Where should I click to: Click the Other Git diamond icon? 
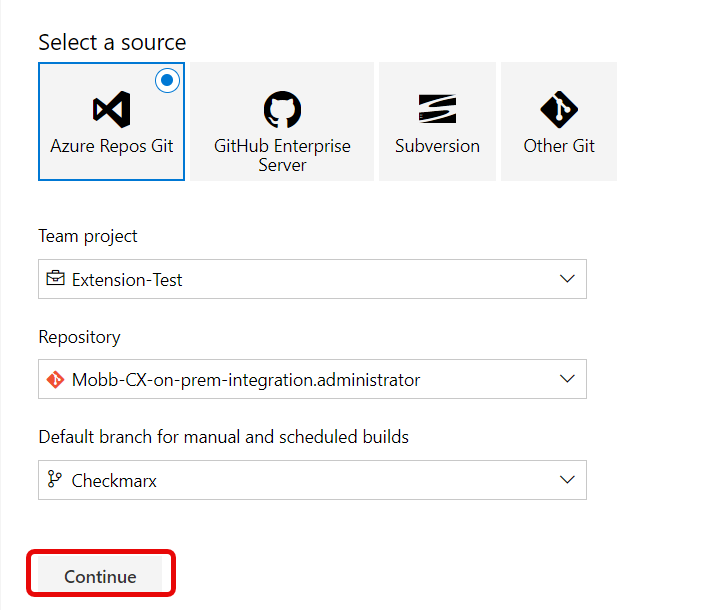coord(559,109)
